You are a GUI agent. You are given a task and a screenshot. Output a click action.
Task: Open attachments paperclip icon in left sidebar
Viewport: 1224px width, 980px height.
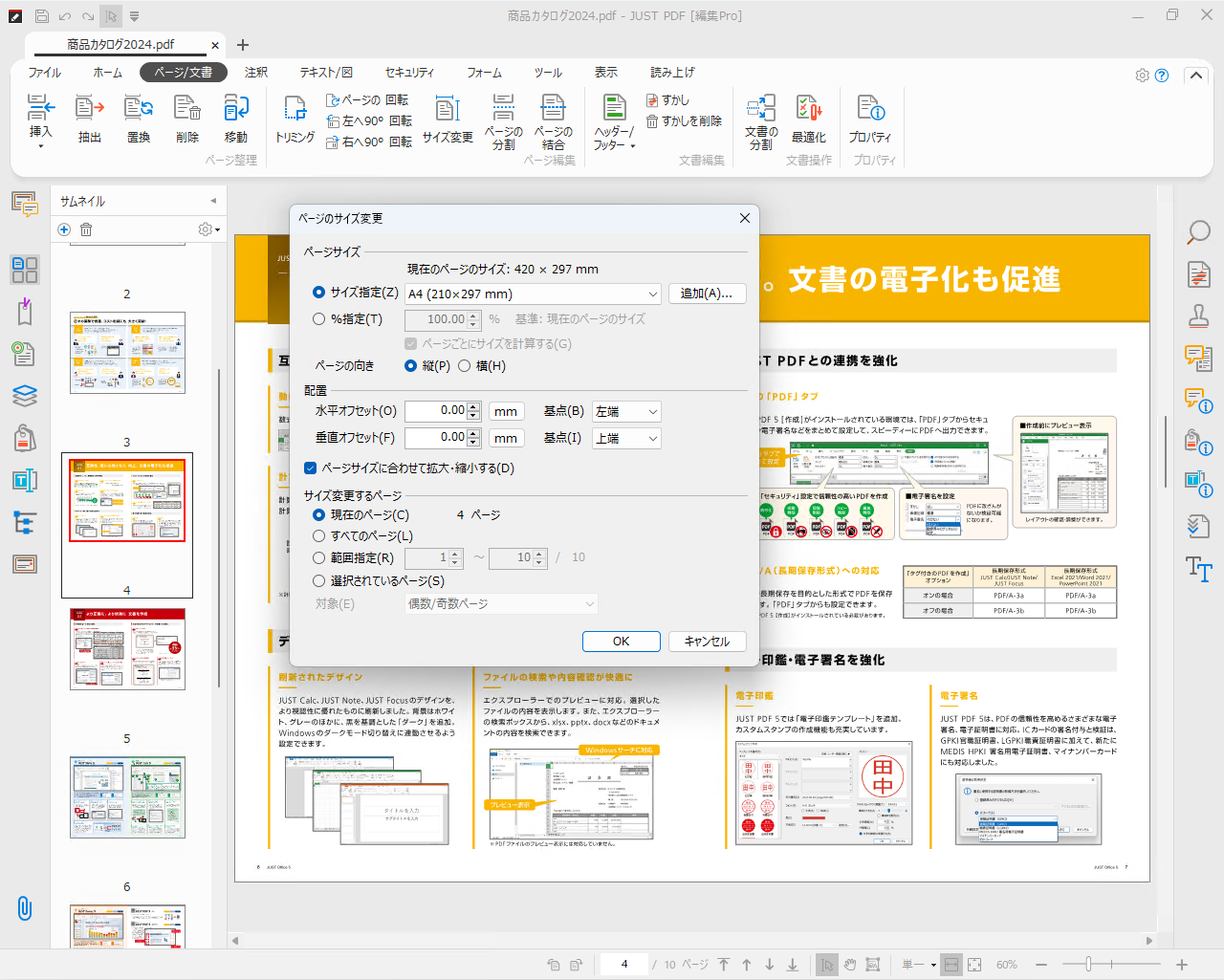coord(25,907)
